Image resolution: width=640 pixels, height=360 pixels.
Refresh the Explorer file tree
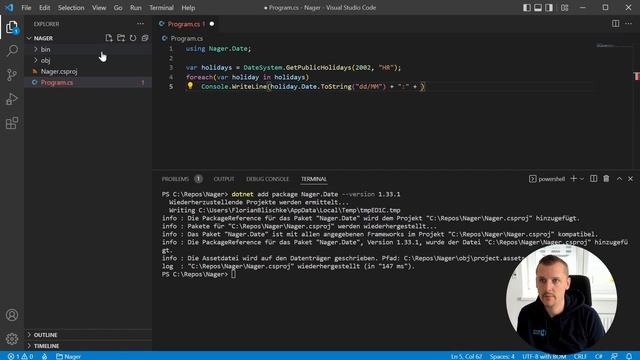(133, 38)
